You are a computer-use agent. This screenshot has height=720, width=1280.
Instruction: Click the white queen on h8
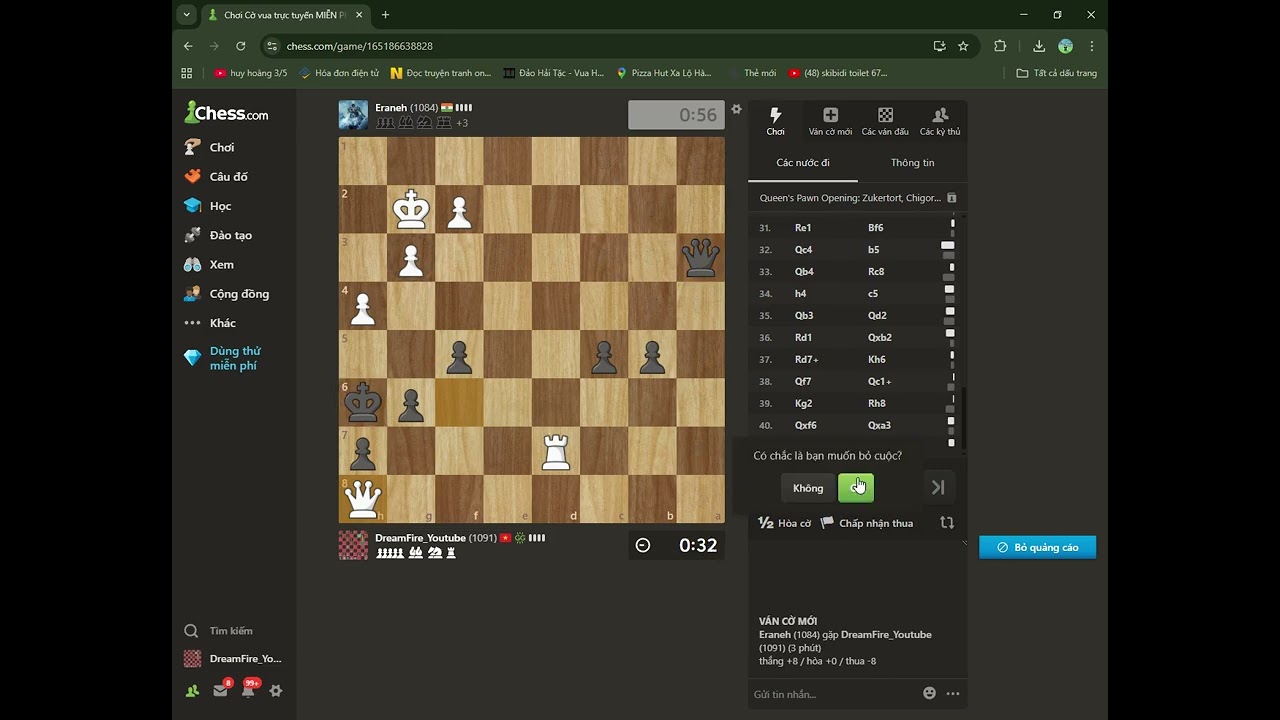[x=363, y=498]
